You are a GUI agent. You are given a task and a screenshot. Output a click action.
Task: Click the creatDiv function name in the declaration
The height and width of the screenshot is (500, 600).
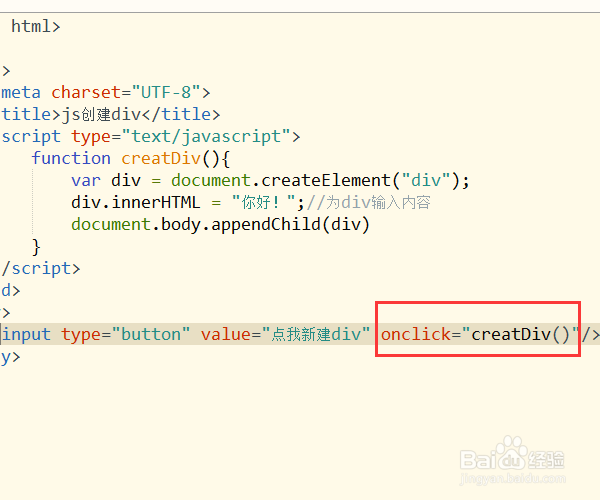[x=161, y=158]
